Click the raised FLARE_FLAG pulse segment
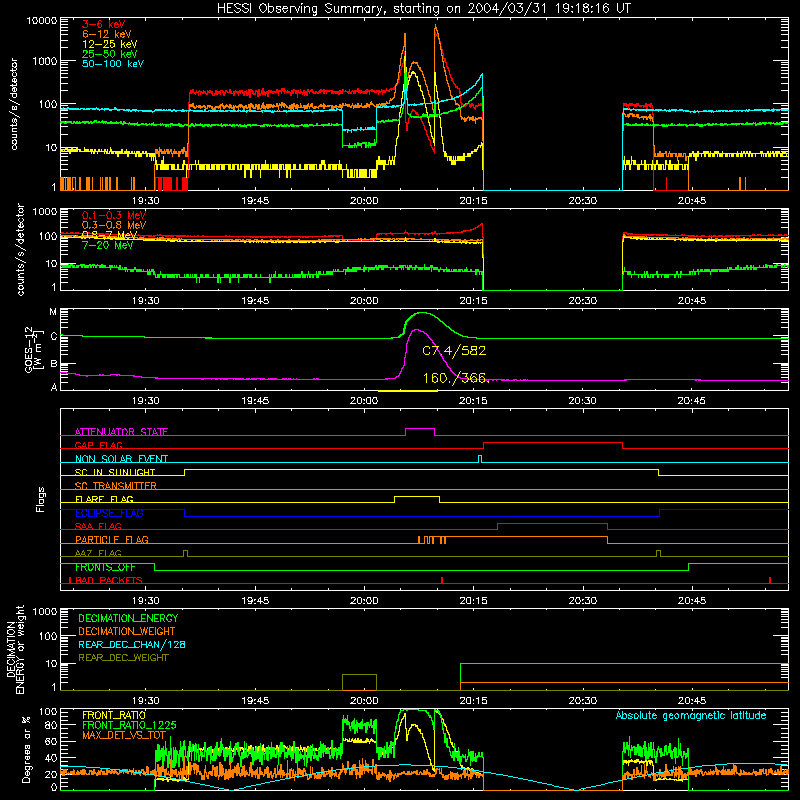800x800 pixels. pyautogui.click(x=417, y=496)
